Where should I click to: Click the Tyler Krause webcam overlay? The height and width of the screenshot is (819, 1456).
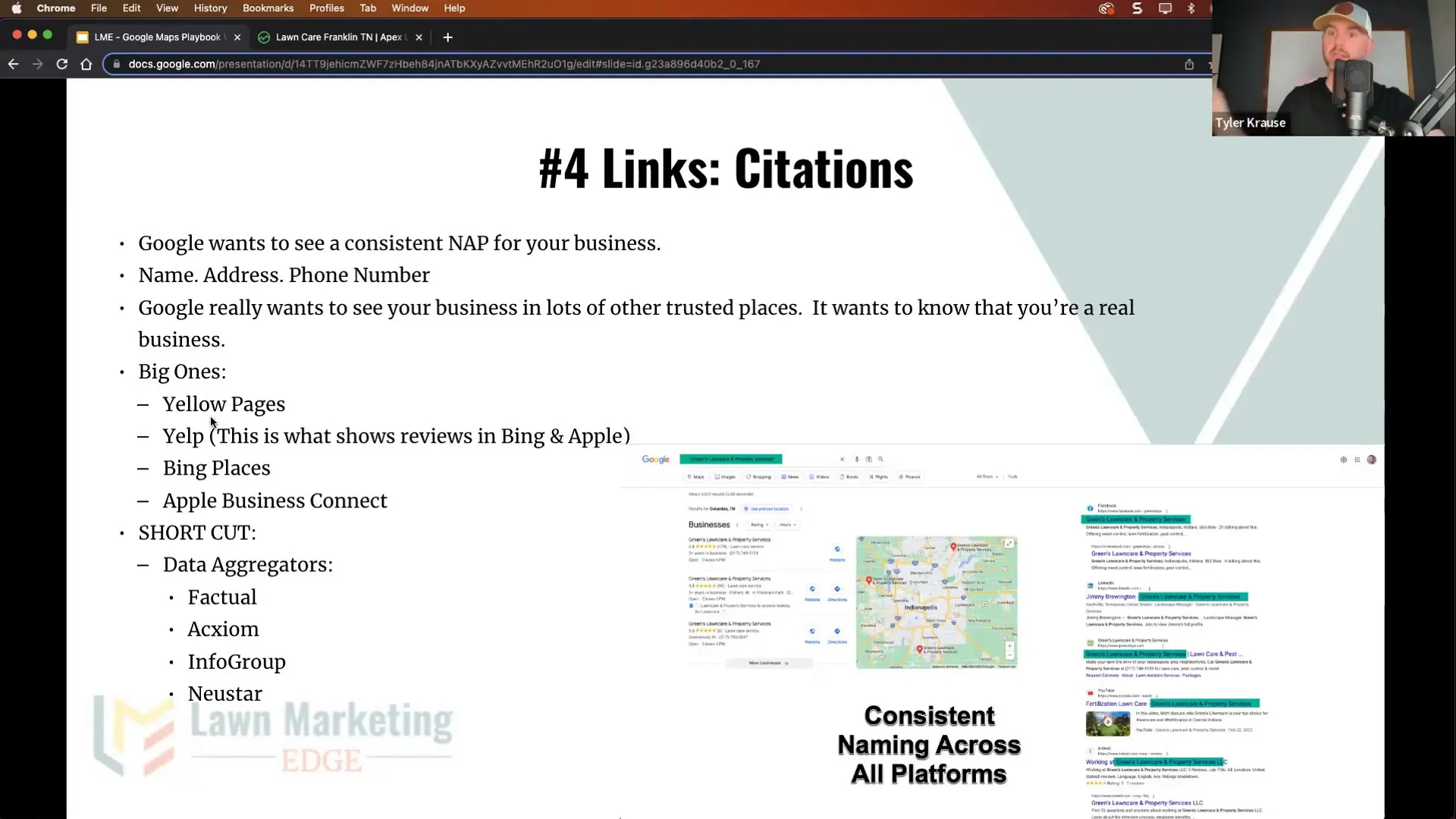tap(1333, 68)
